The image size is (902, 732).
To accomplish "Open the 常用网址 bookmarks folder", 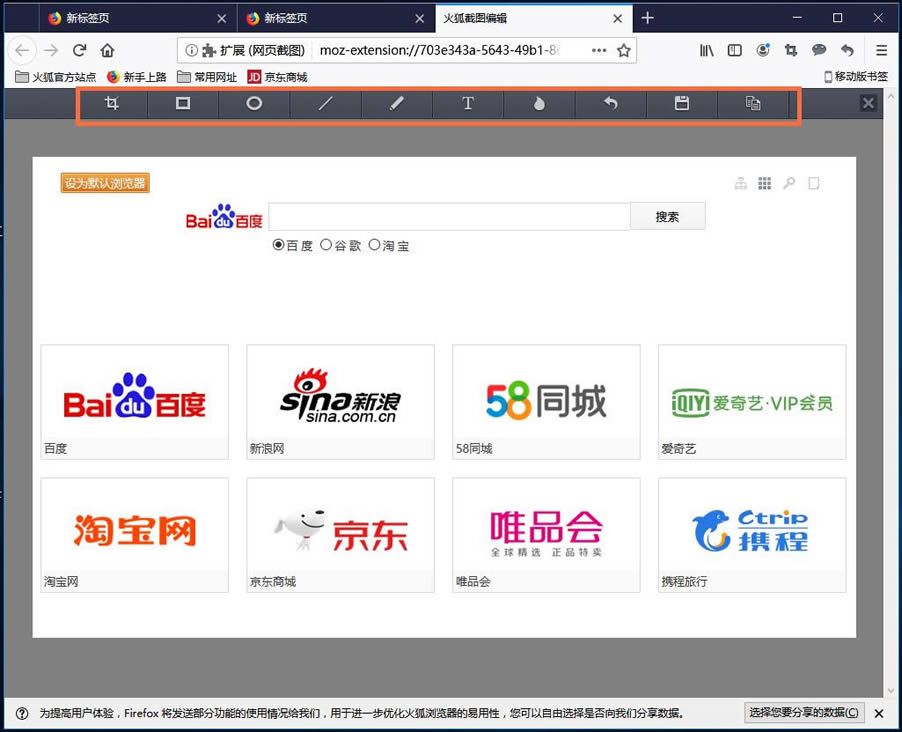I will click(x=207, y=77).
